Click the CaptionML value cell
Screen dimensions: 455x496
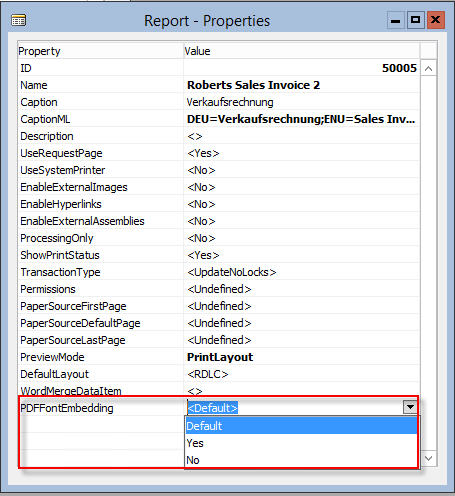[302, 119]
